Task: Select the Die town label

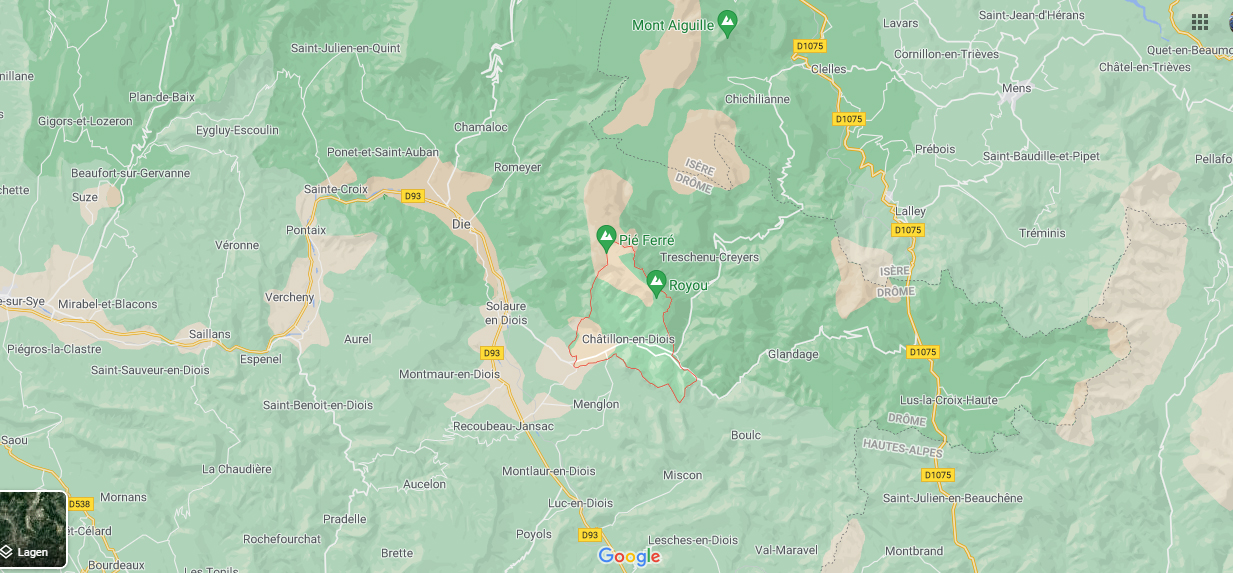Action: [461, 225]
